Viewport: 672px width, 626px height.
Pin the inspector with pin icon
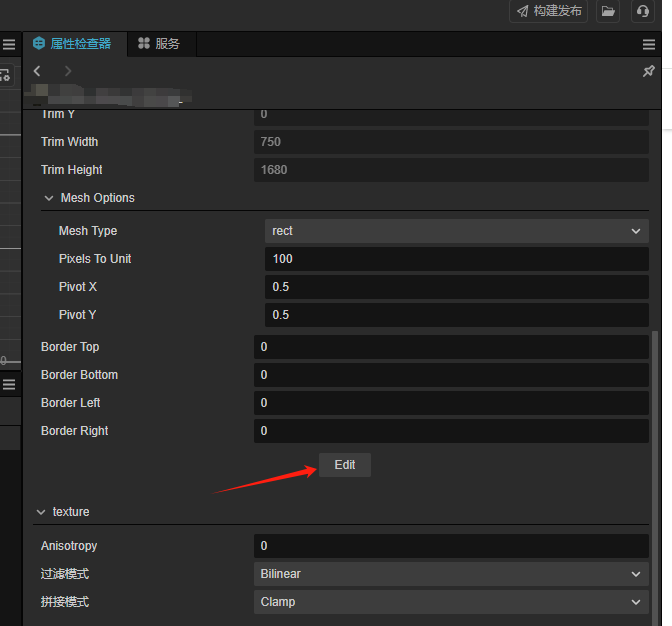click(648, 71)
